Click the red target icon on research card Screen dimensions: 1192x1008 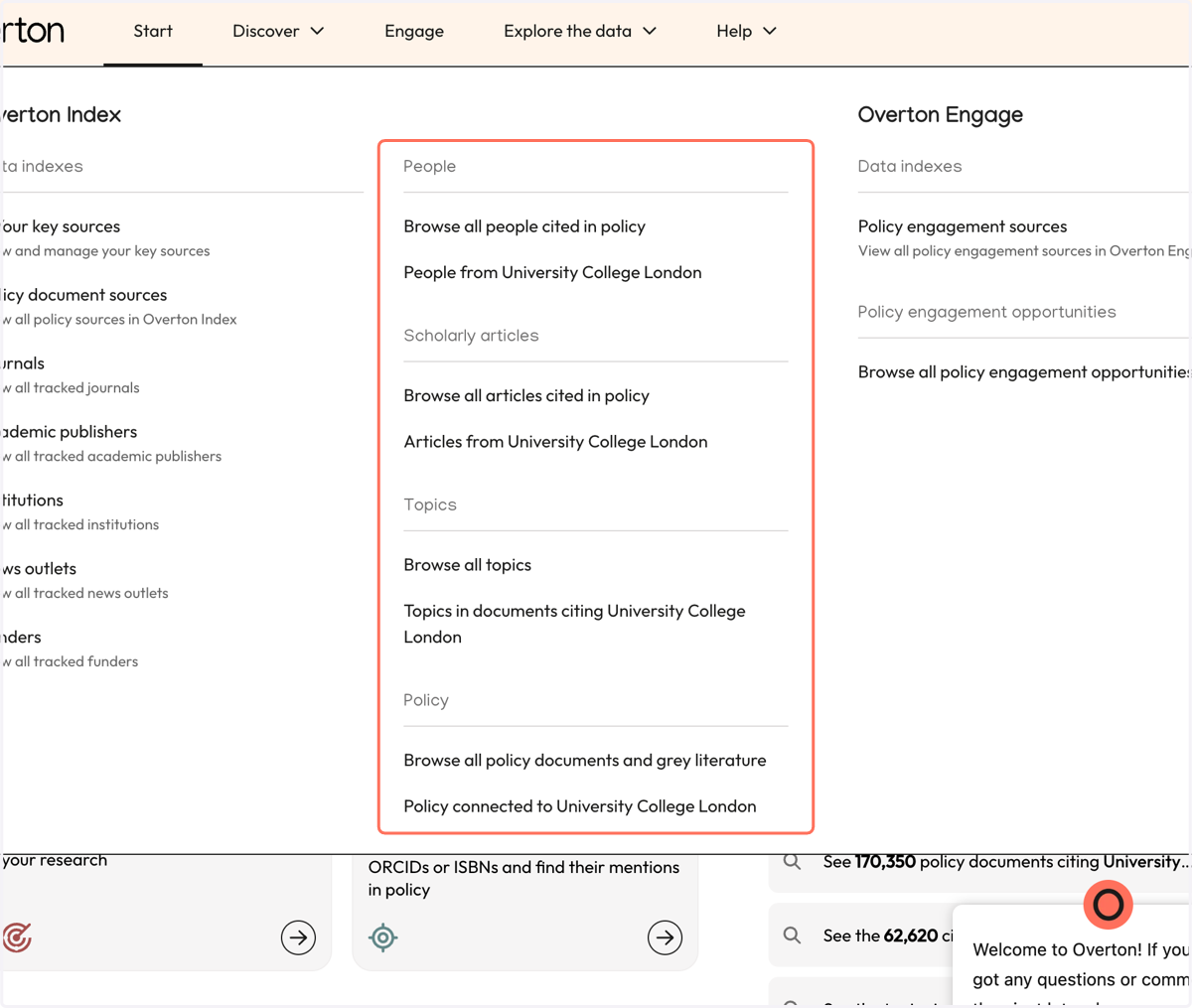click(17, 937)
